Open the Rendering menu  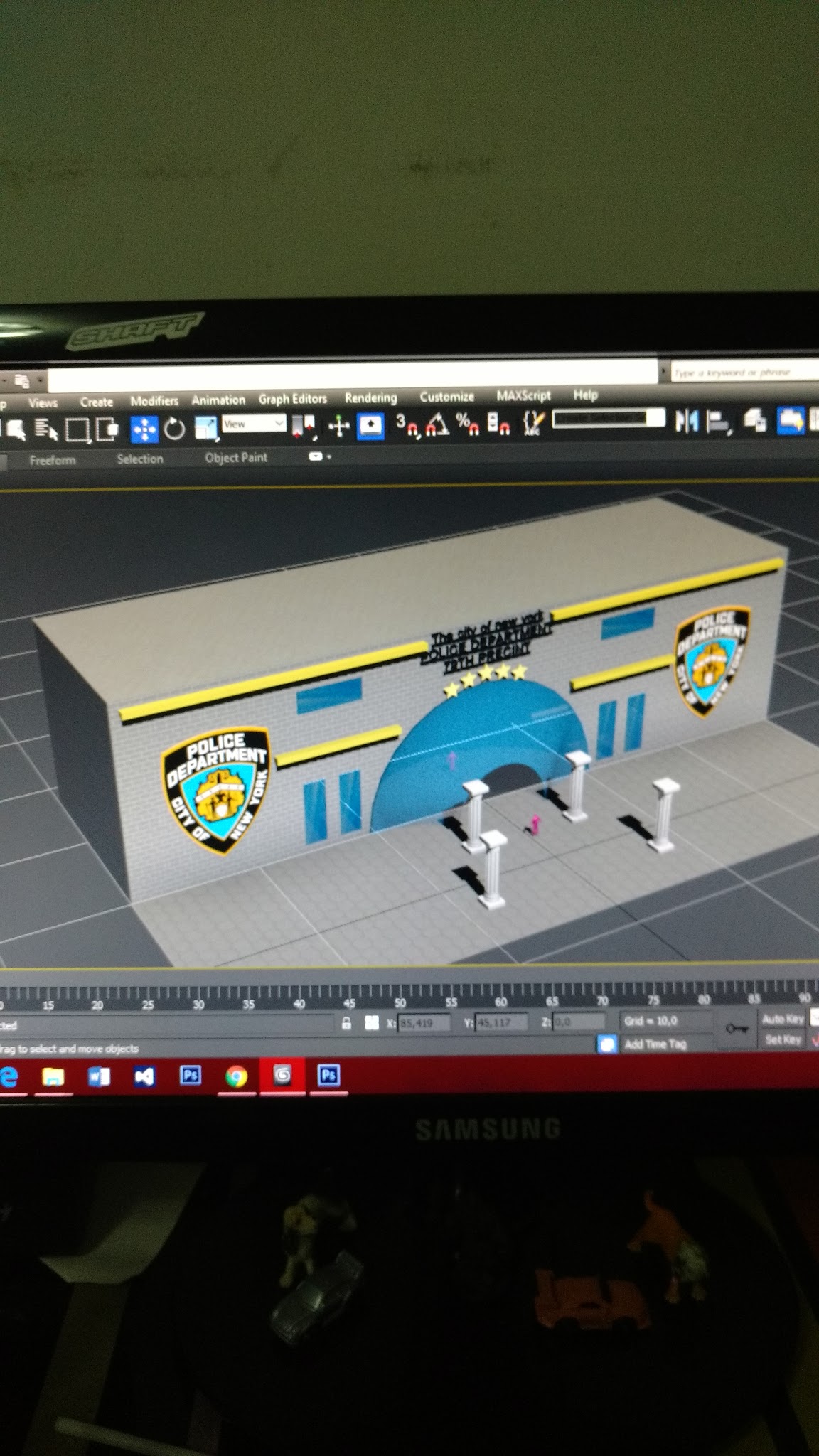click(370, 397)
